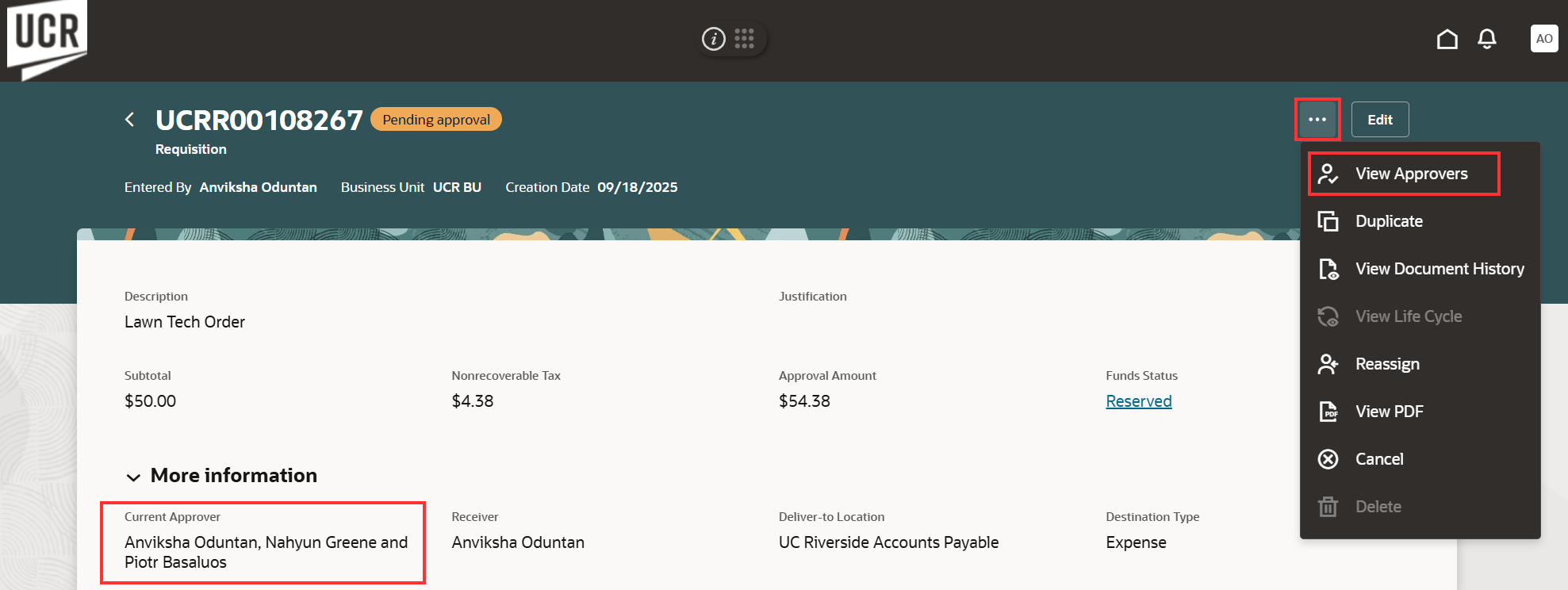The height and width of the screenshot is (590, 1568).
Task: Open the AO user profile avatar
Action: (x=1543, y=39)
